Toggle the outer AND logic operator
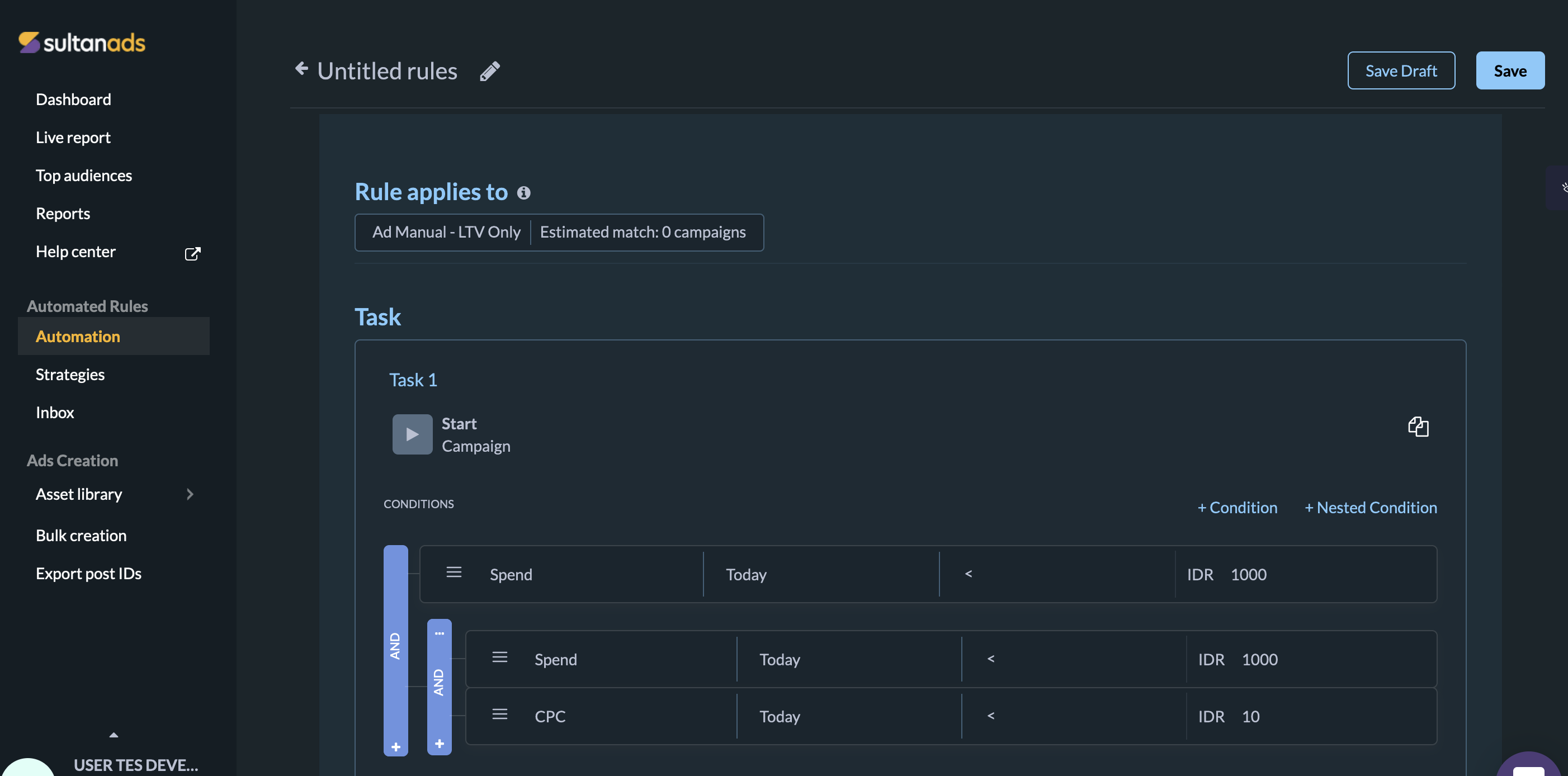This screenshot has height=776, width=1568. [396, 646]
